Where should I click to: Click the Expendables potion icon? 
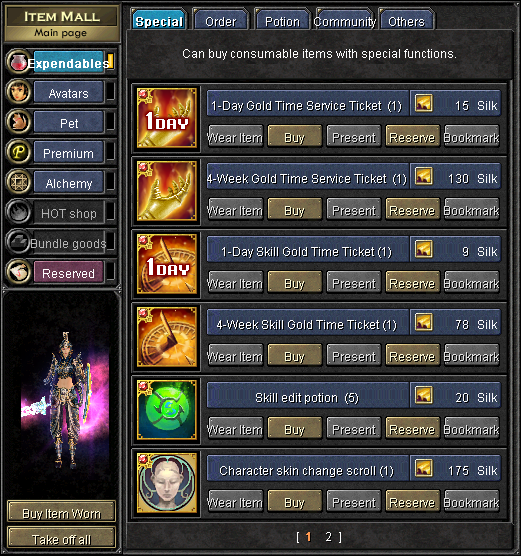18,62
